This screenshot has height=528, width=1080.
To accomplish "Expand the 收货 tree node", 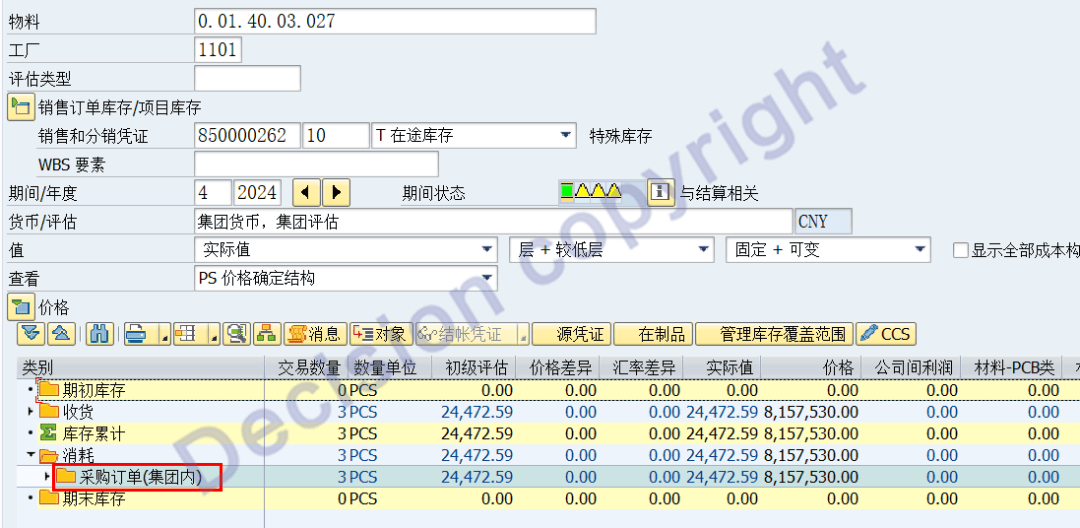I will click(x=30, y=412).
